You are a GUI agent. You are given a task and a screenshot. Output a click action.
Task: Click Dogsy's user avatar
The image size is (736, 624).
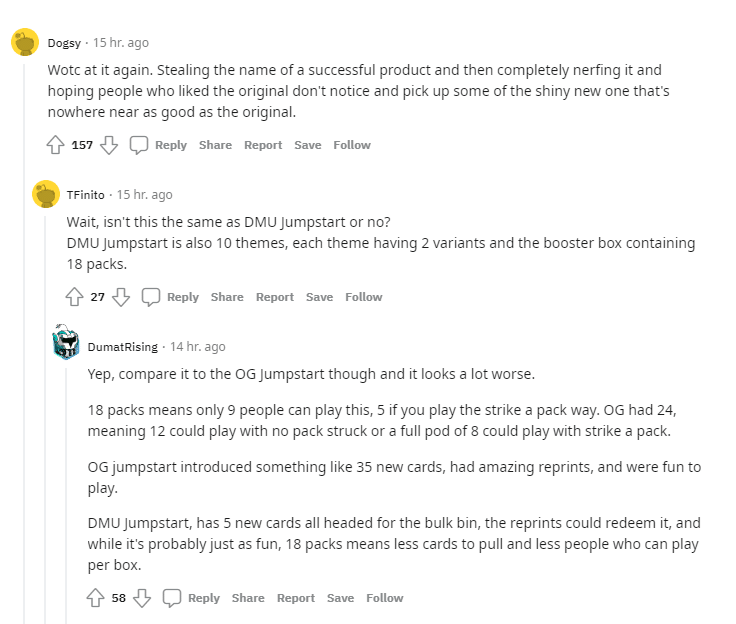tap(25, 43)
